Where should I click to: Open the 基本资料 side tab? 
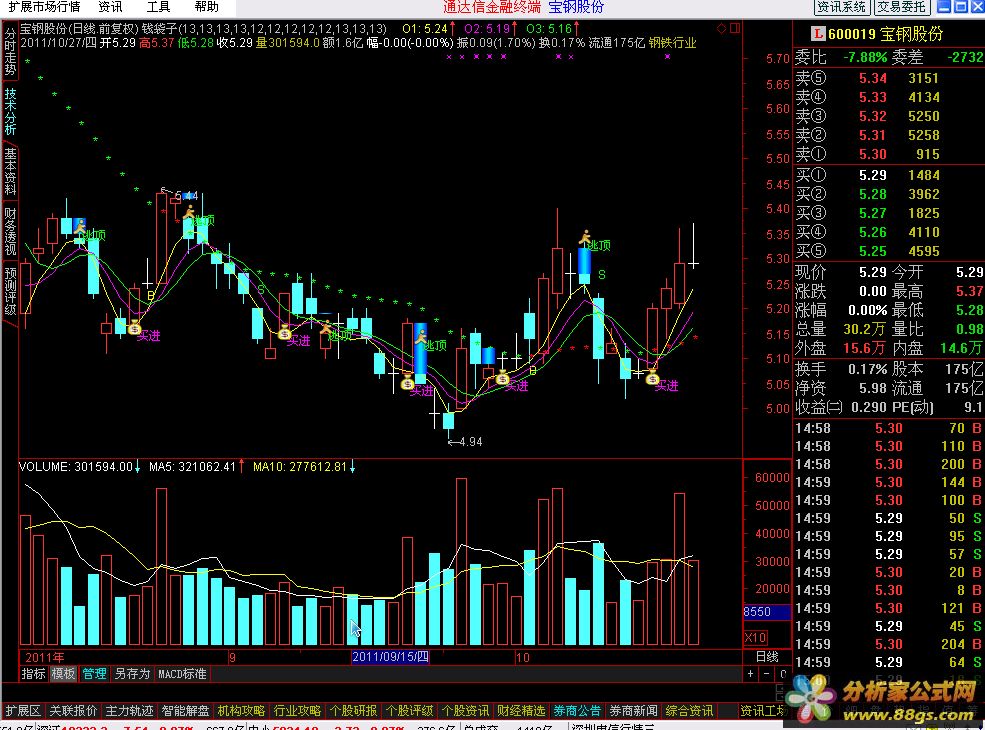tap(10, 171)
